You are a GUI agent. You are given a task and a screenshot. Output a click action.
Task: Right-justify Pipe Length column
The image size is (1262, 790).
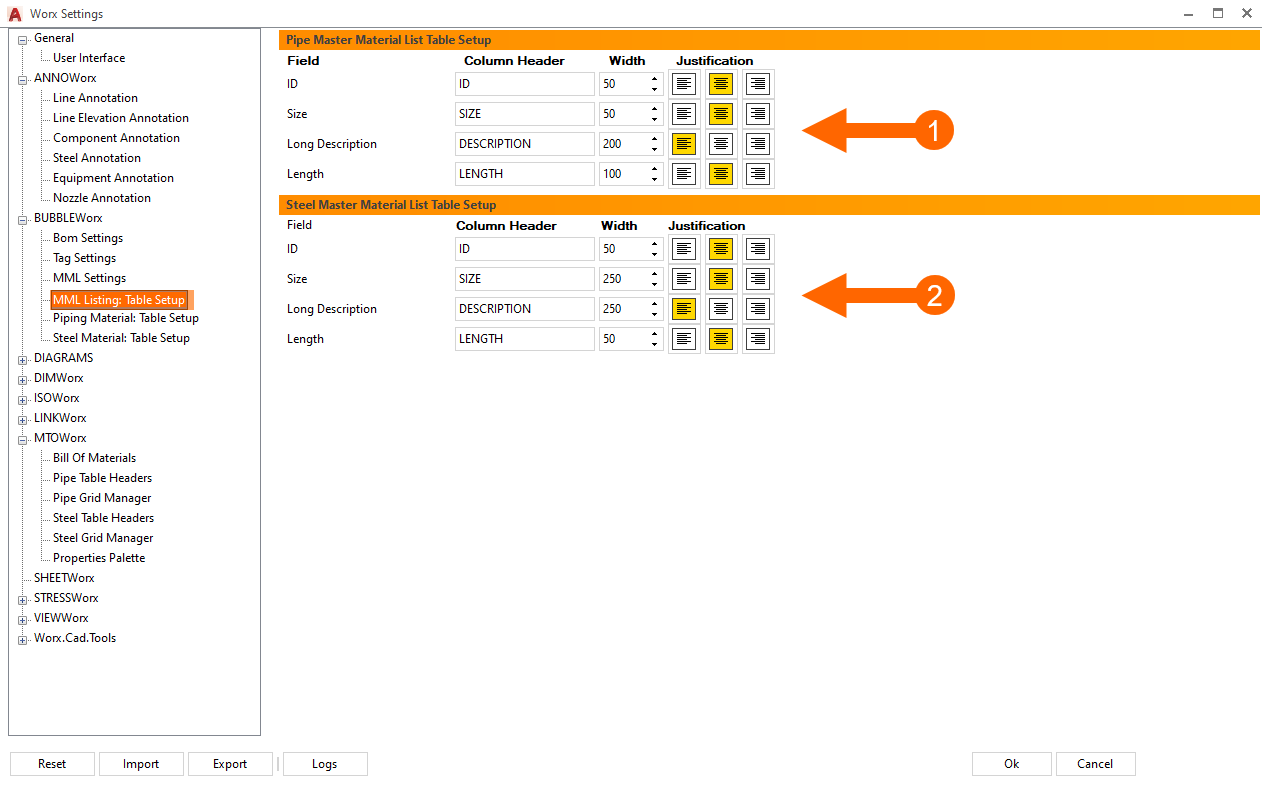(758, 174)
